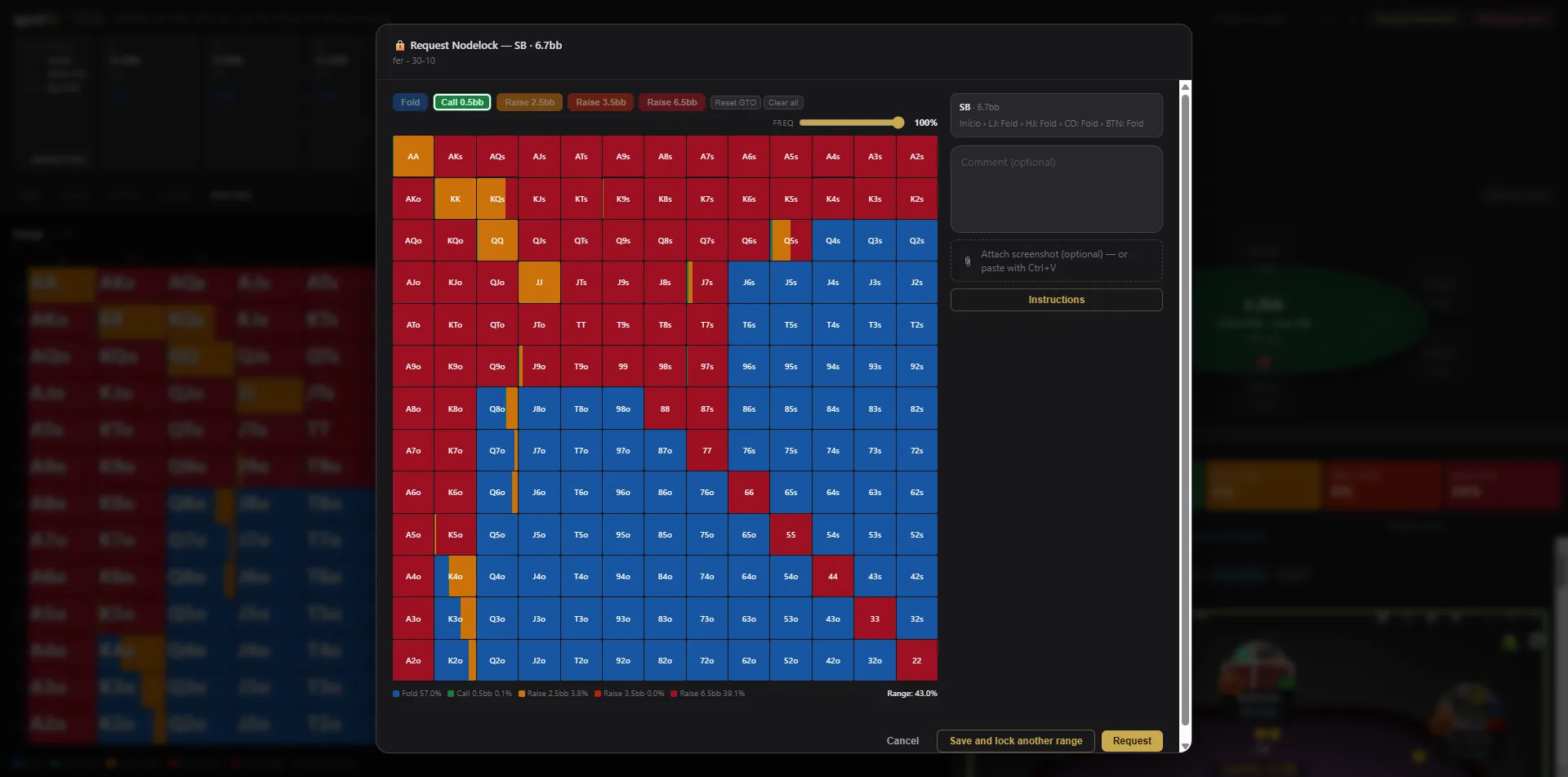The image size is (1568, 777).
Task: Click the action path breadcrumb text
Action: (x=1051, y=124)
